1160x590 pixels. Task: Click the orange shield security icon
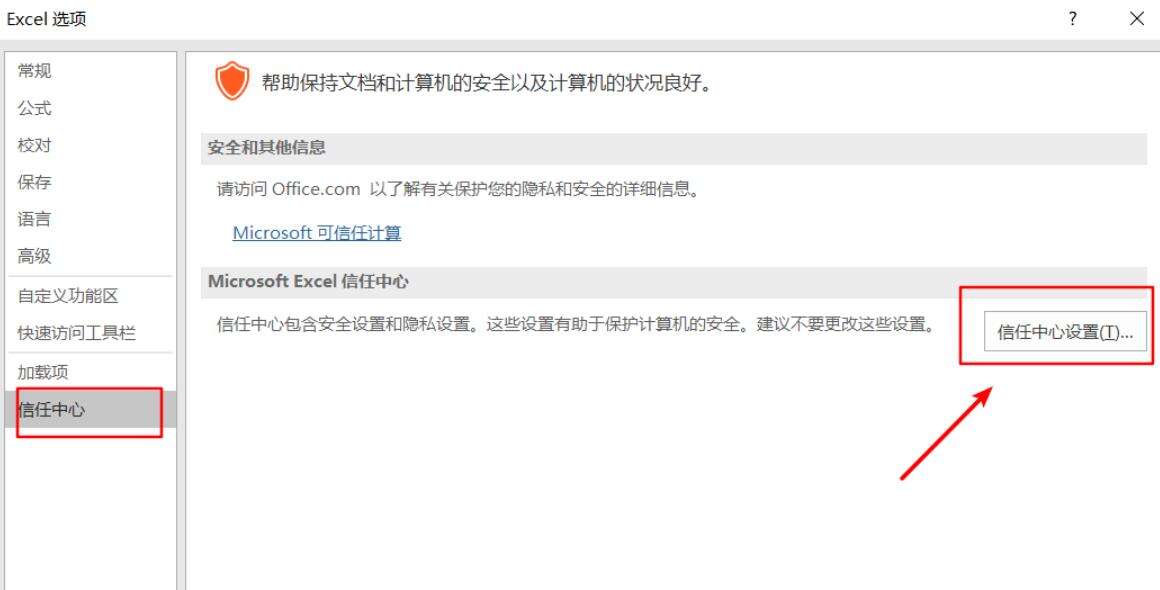tap(232, 81)
